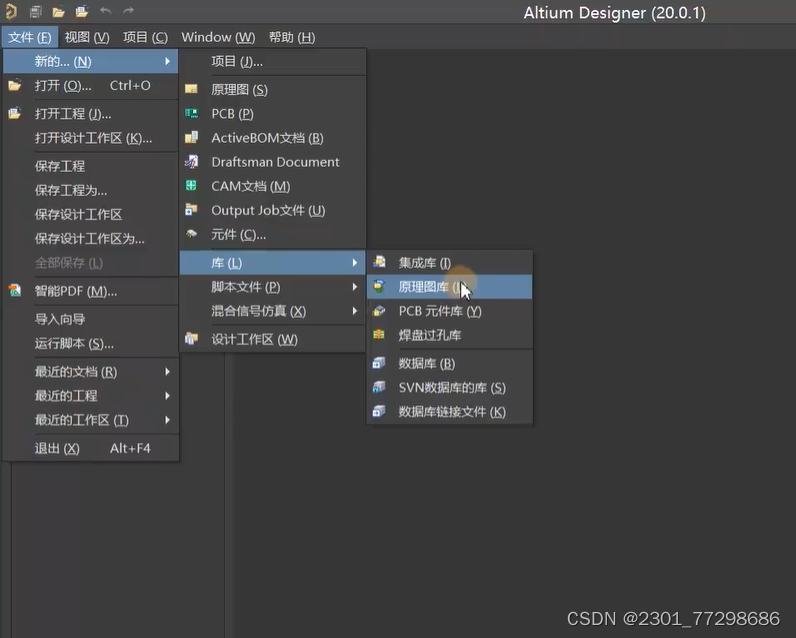
Task: Click the open folder toolbar icon
Action: click(x=58, y=11)
